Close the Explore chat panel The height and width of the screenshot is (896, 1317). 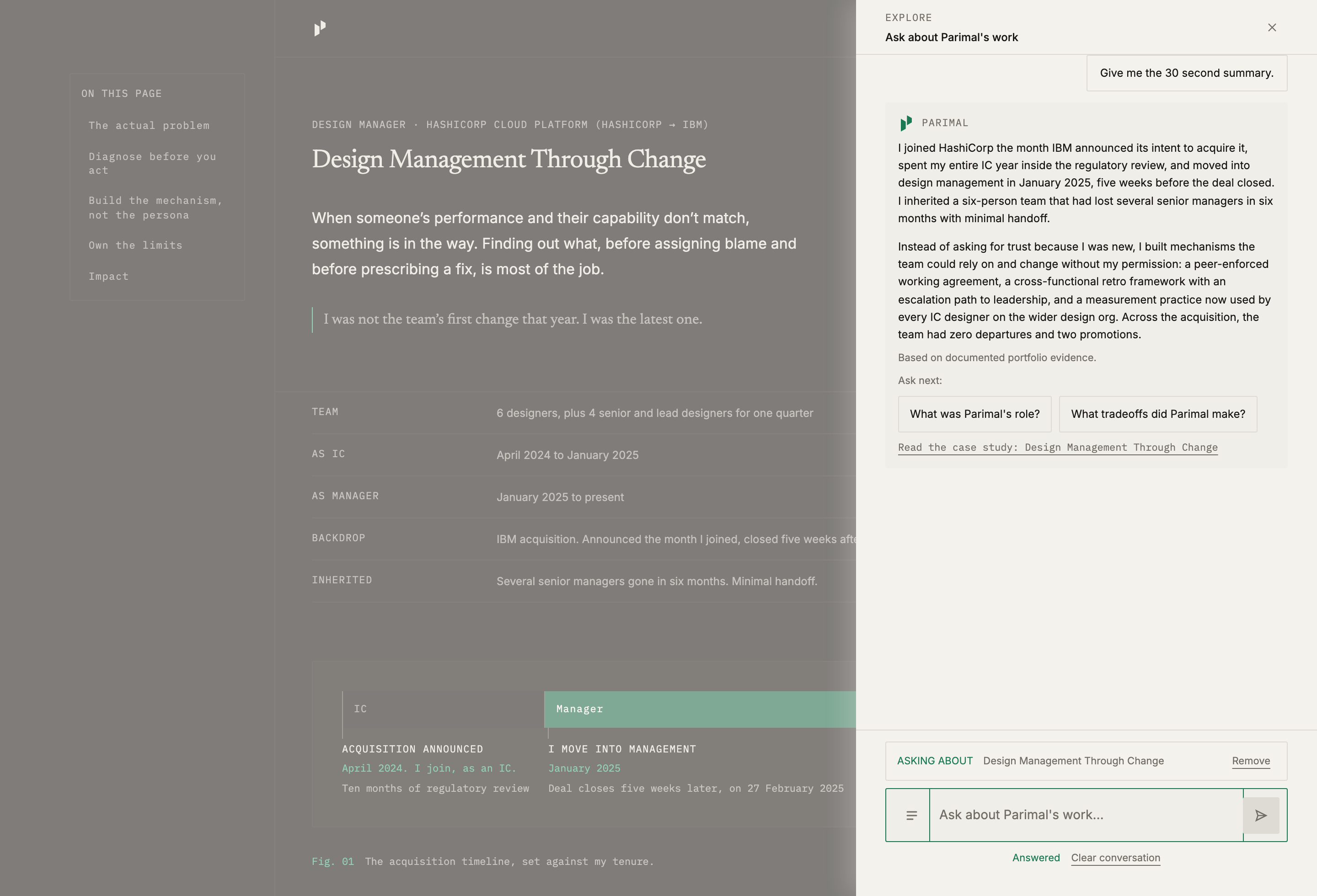click(x=1272, y=27)
